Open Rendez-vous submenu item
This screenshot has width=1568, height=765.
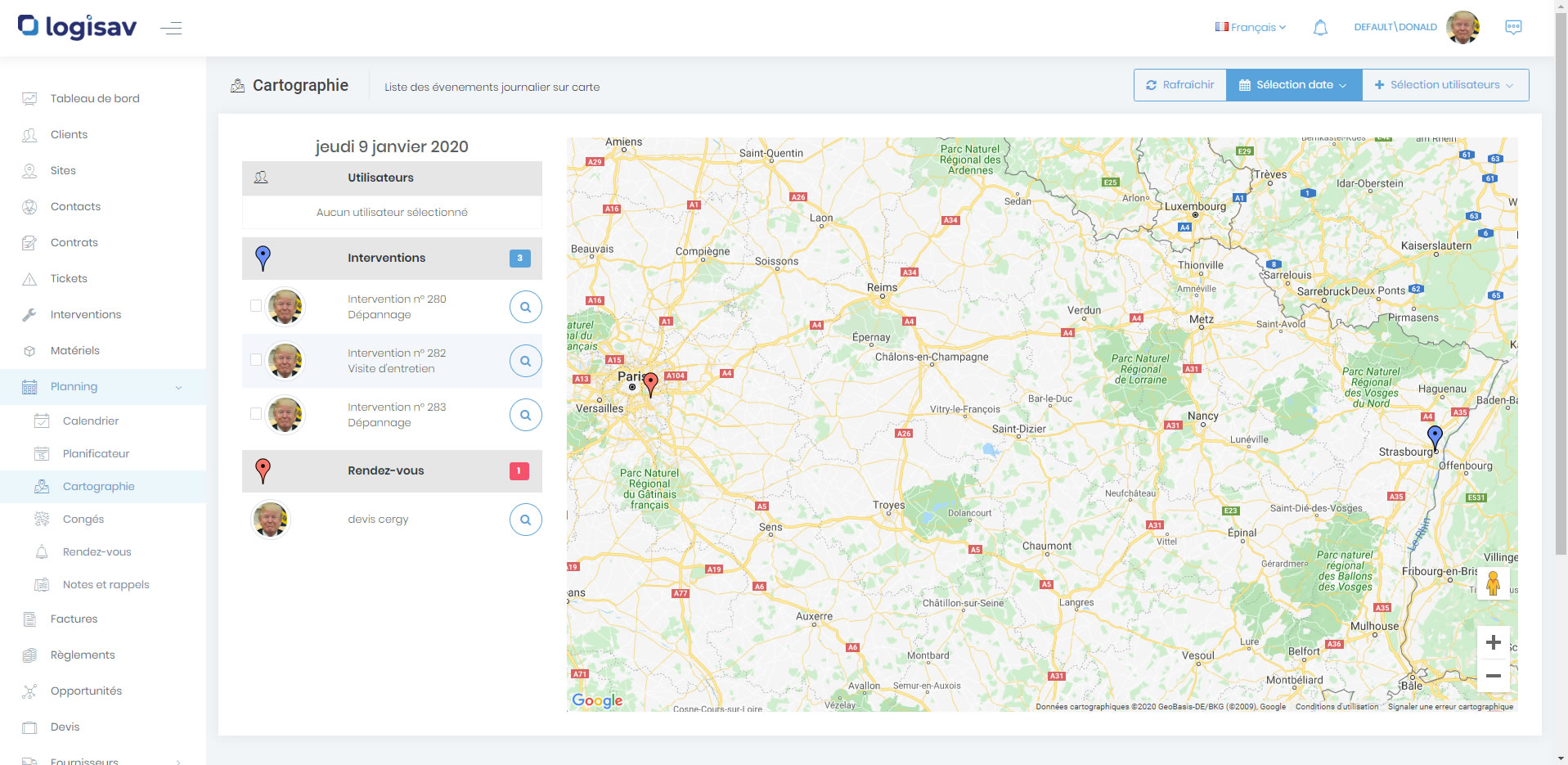[x=97, y=551]
